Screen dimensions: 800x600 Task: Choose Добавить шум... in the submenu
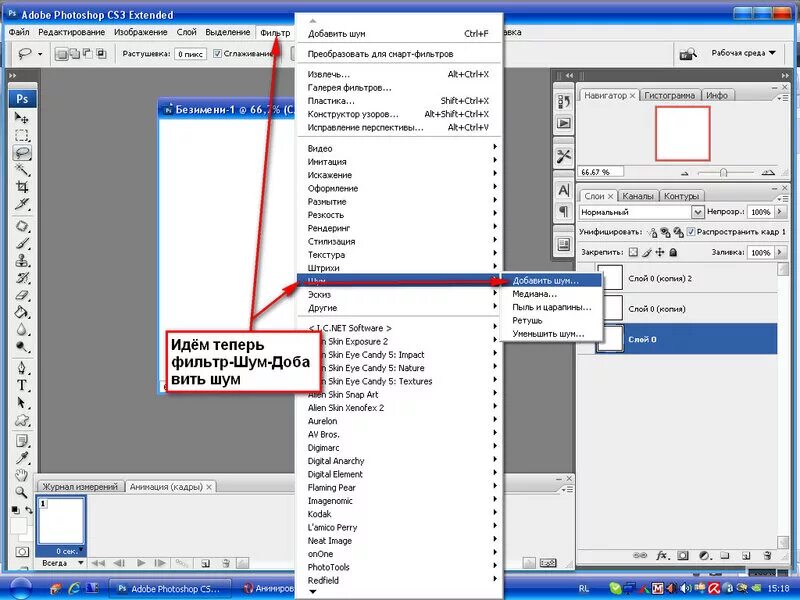[552, 281]
